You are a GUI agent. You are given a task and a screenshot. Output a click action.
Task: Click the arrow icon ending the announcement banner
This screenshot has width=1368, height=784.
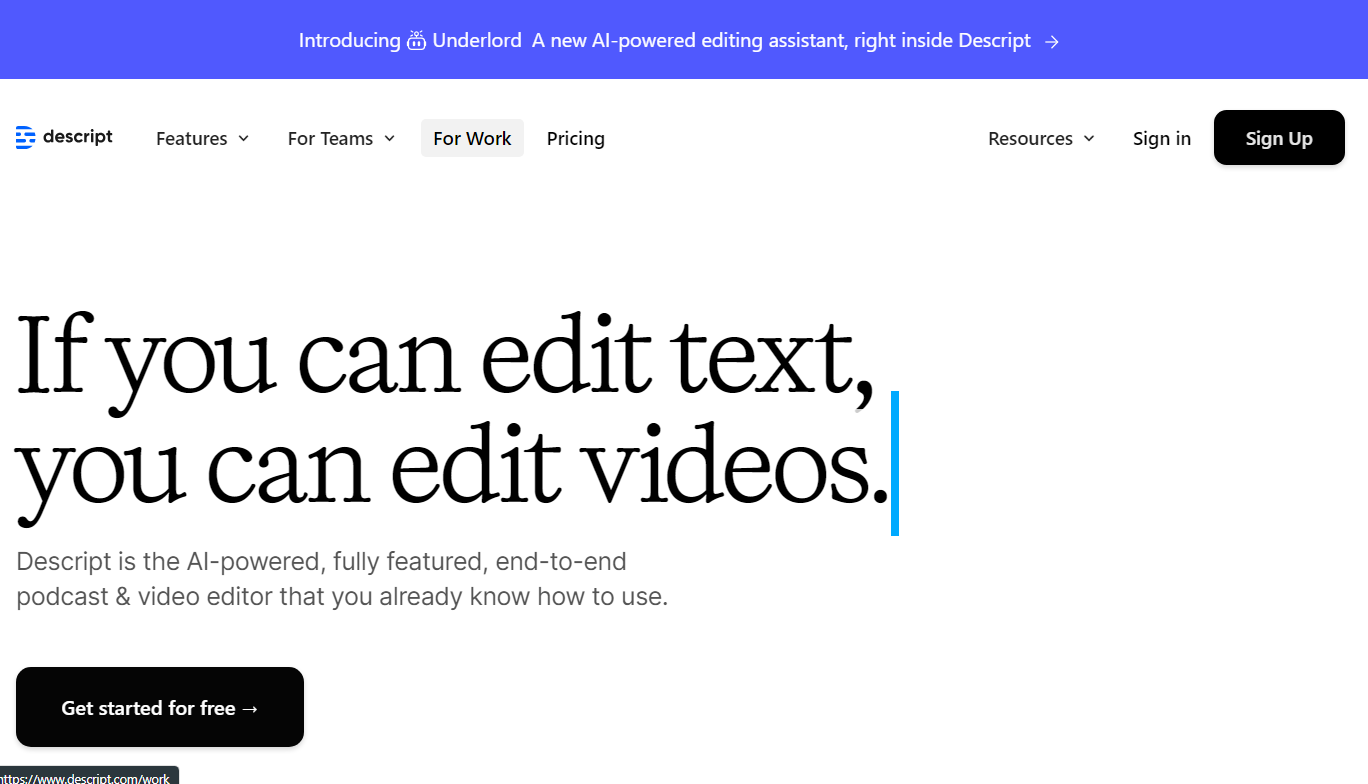pos(1051,41)
